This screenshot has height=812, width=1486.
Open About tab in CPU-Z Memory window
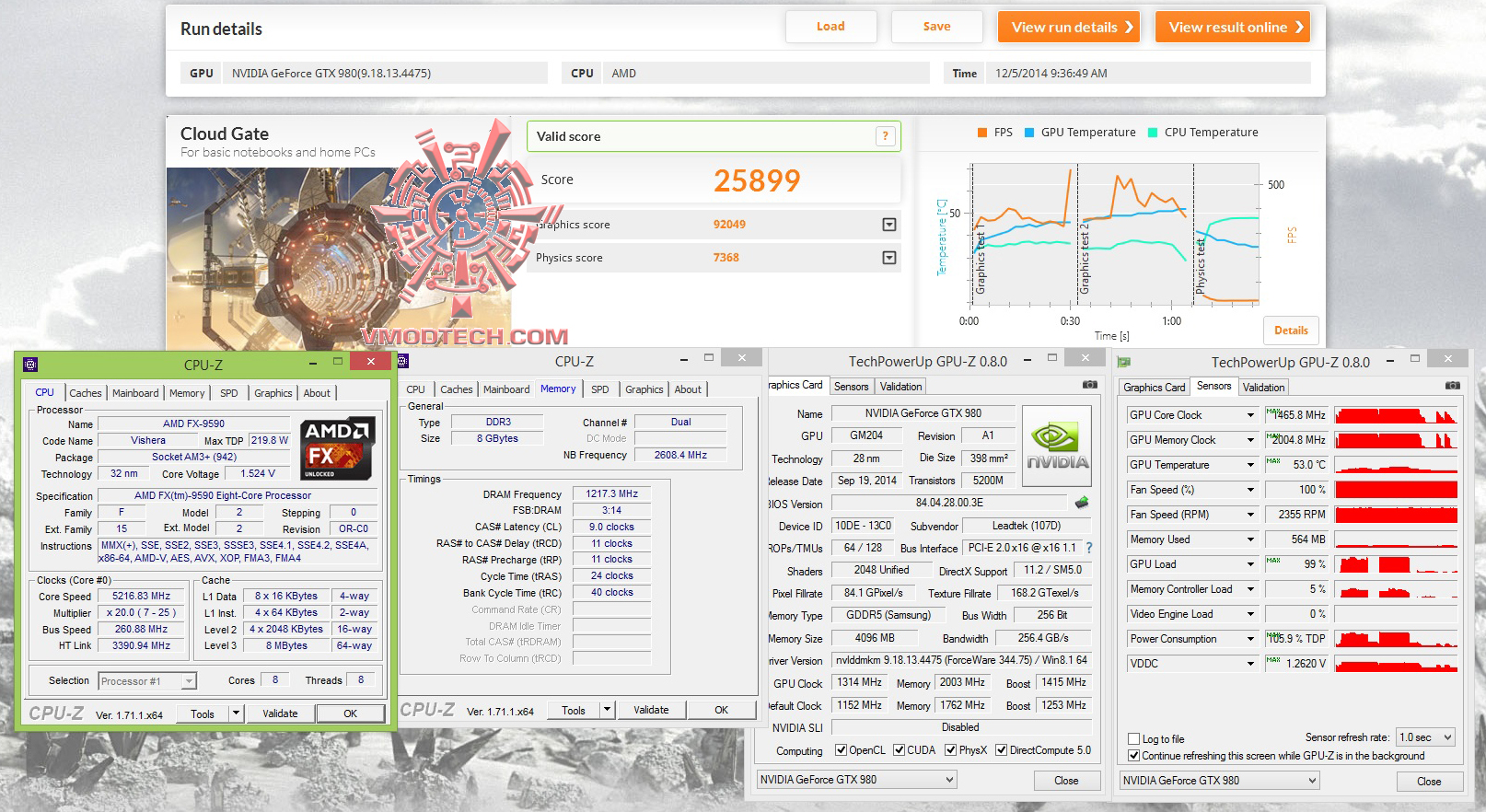688,389
